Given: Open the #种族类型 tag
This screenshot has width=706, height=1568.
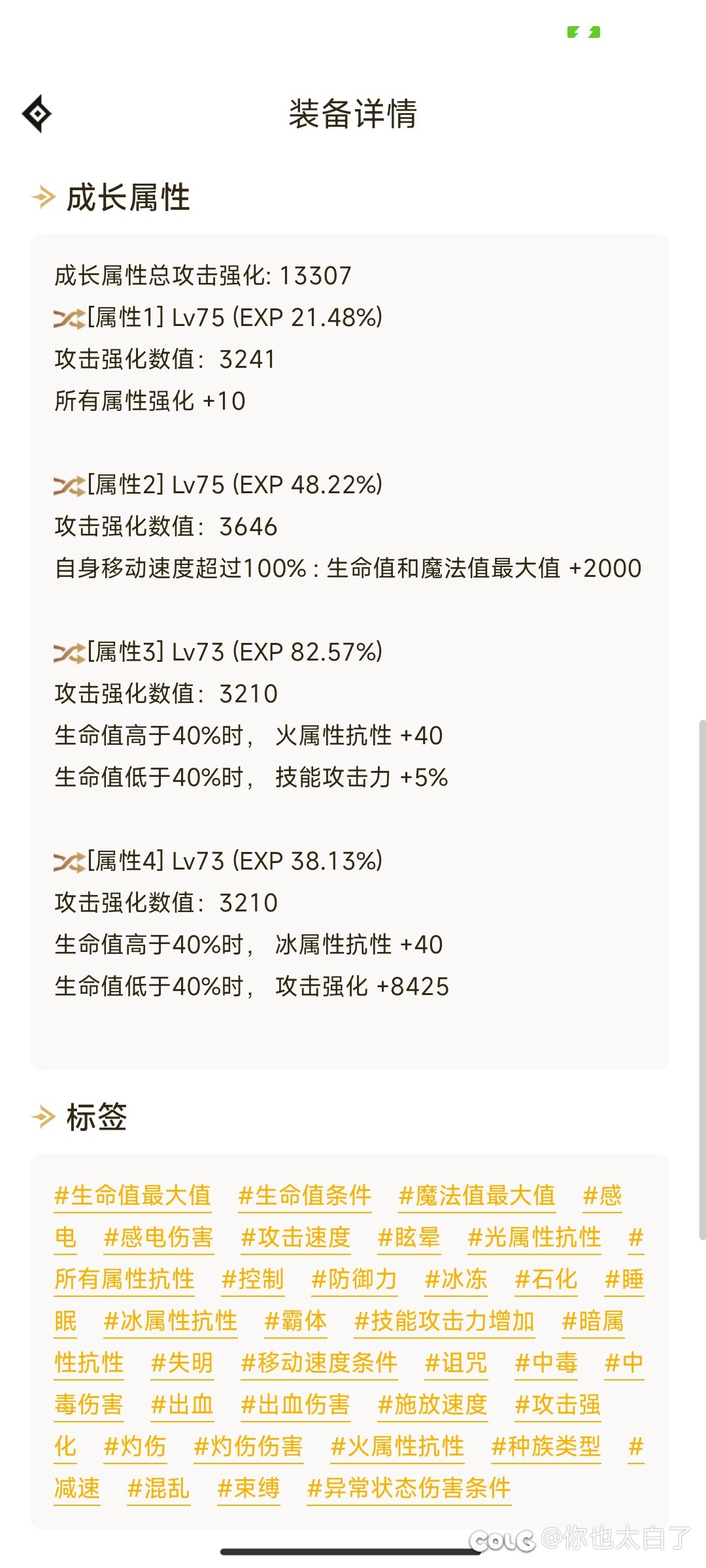Looking at the screenshot, I should (x=546, y=1446).
